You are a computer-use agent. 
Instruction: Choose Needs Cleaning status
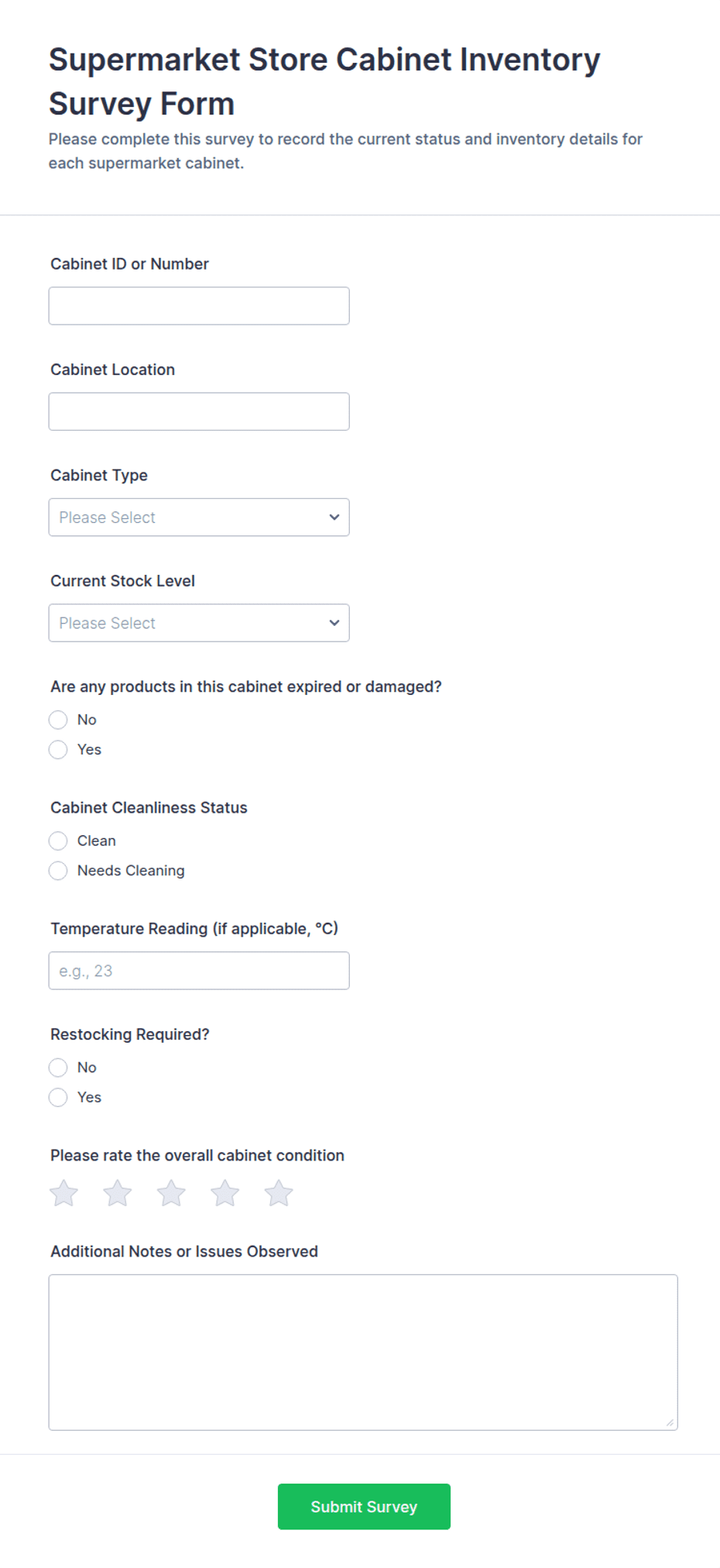pyautogui.click(x=58, y=870)
